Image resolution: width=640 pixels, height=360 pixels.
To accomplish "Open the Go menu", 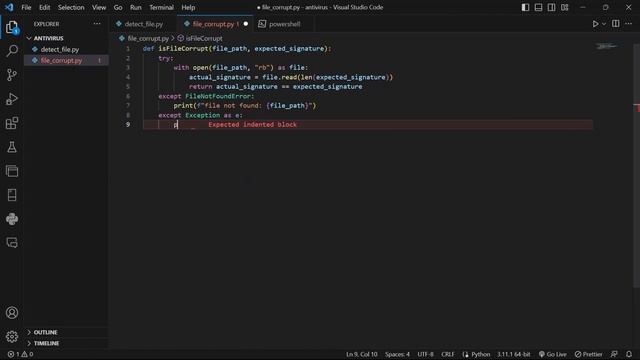I will [x=118, y=7].
